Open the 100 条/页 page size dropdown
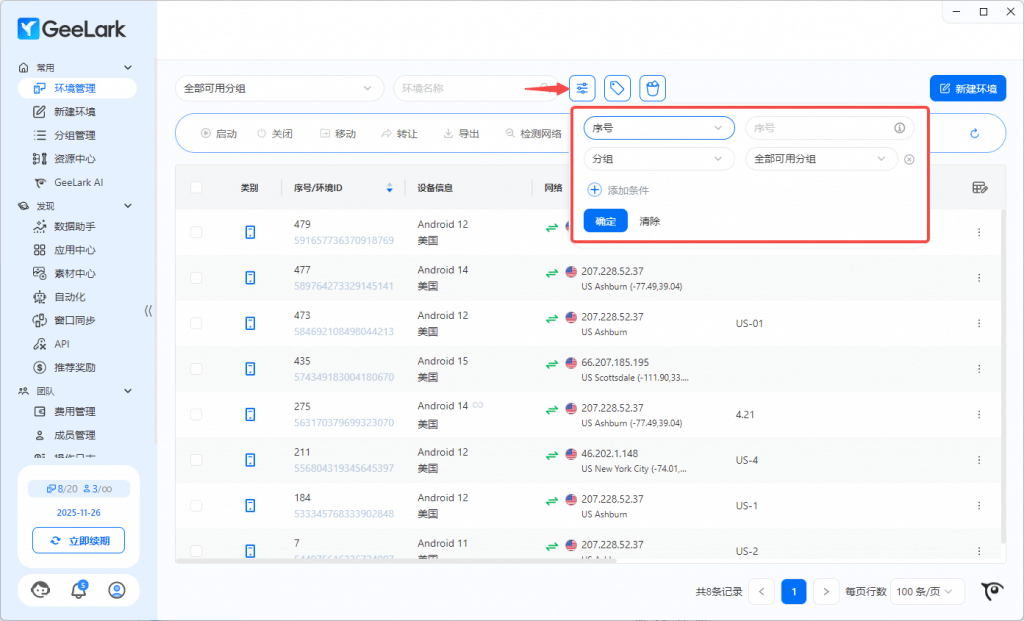This screenshot has height=621, width=1024. (927, 591)
